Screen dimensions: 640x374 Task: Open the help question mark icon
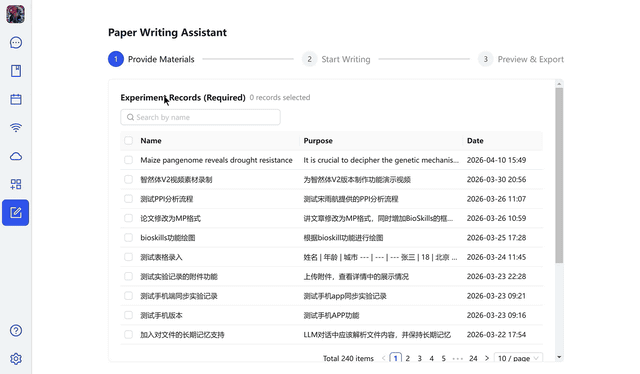coord(16,330)
